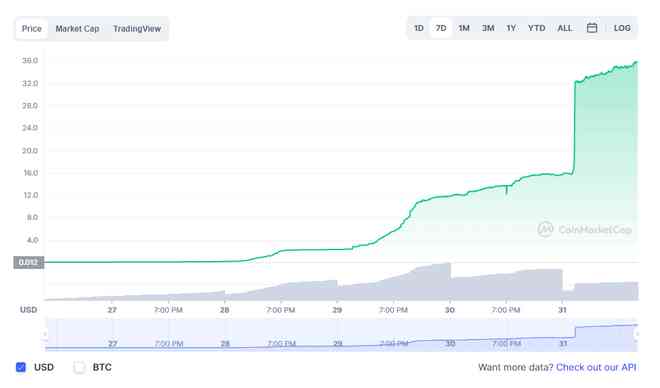
Task: Switch to the Market Cap tab
Action: click(x=77, y=29)
